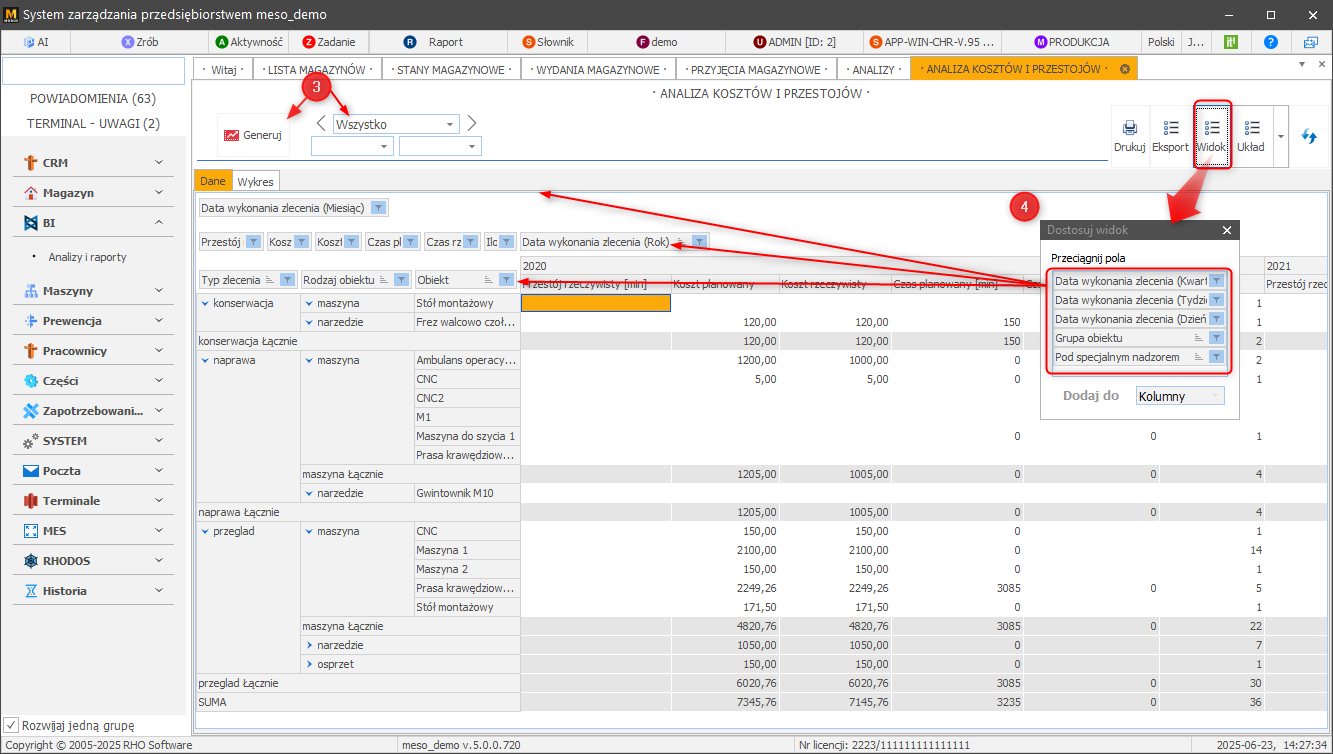Switch to Stany magazynowe tab
Screen dimensions: 1333x754
450,70
